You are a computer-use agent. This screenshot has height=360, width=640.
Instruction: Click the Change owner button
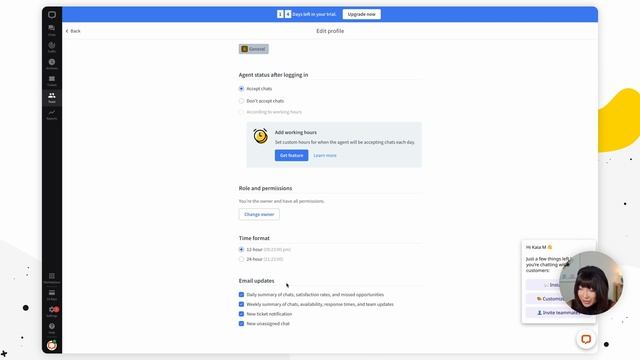pyautogui.click(x=259, y=214)
